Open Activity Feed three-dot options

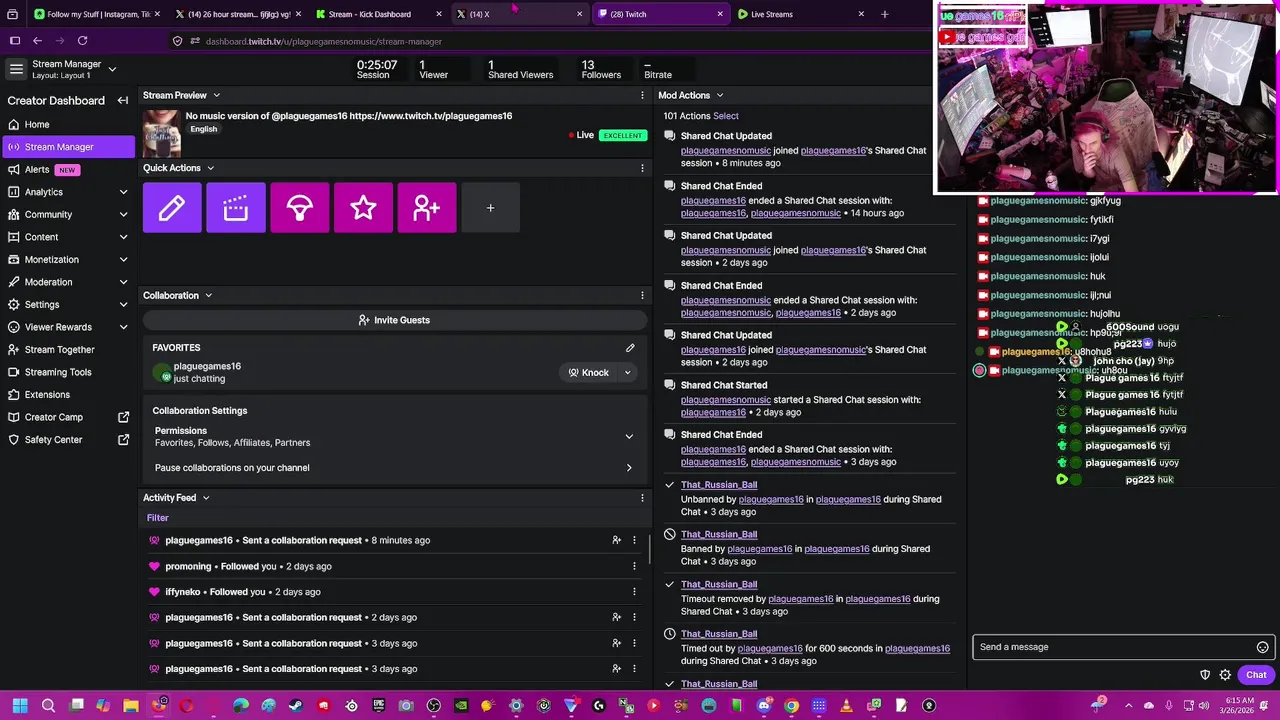642,497
